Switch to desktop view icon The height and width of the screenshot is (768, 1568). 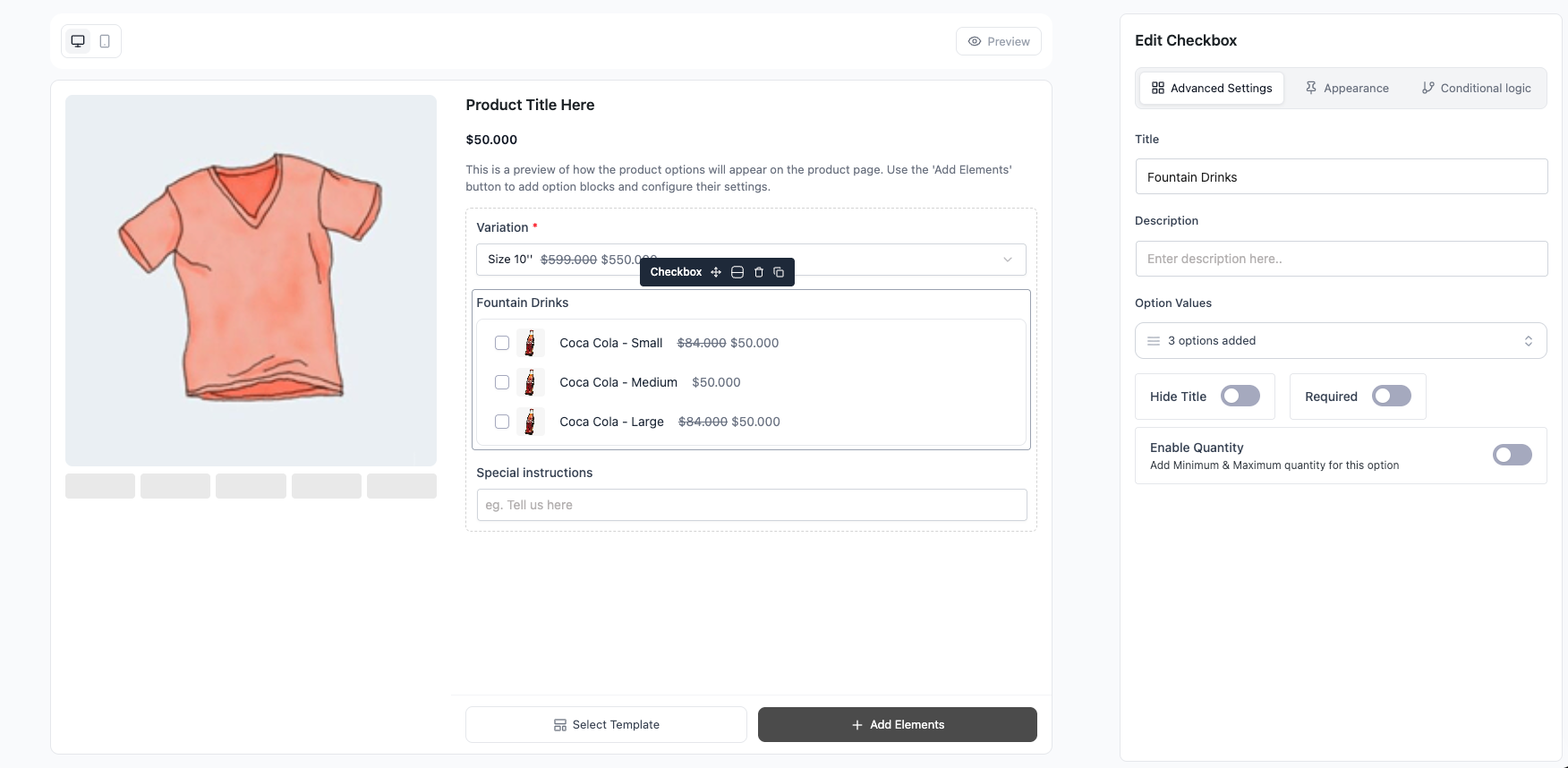pyautogui.click(x=78, y=41)
